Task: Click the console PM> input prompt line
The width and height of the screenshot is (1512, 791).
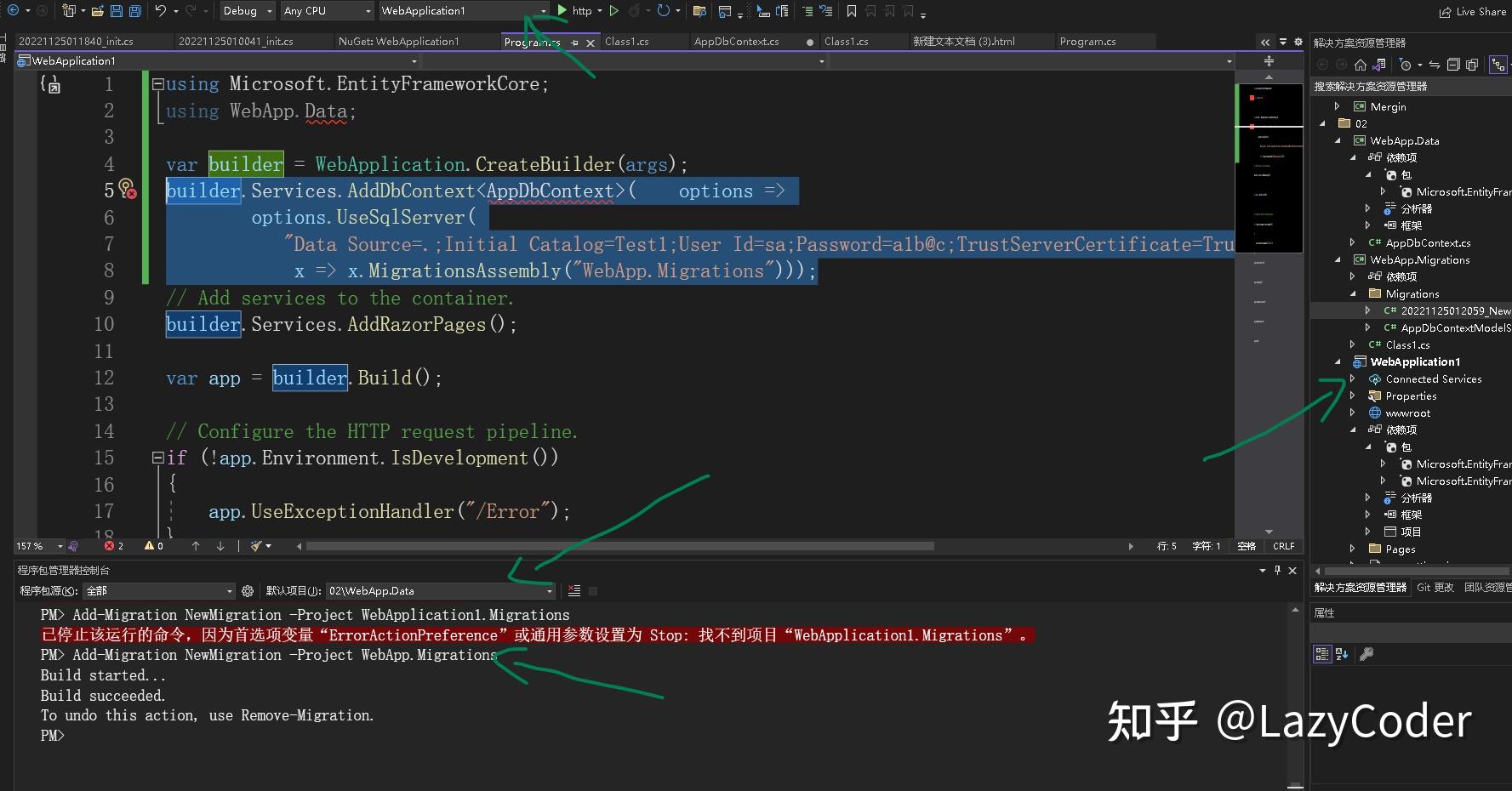Action: pyautogui.click(x=53, y=736)
